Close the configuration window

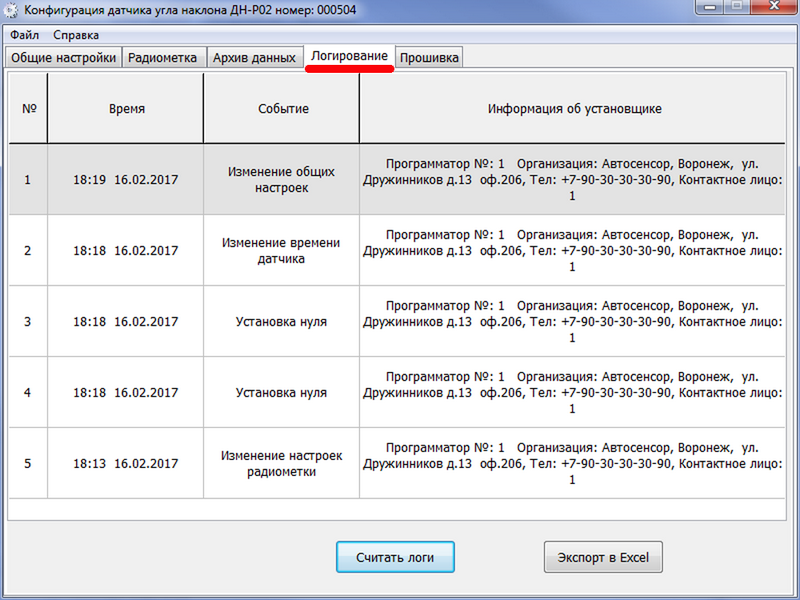(774, 7)
